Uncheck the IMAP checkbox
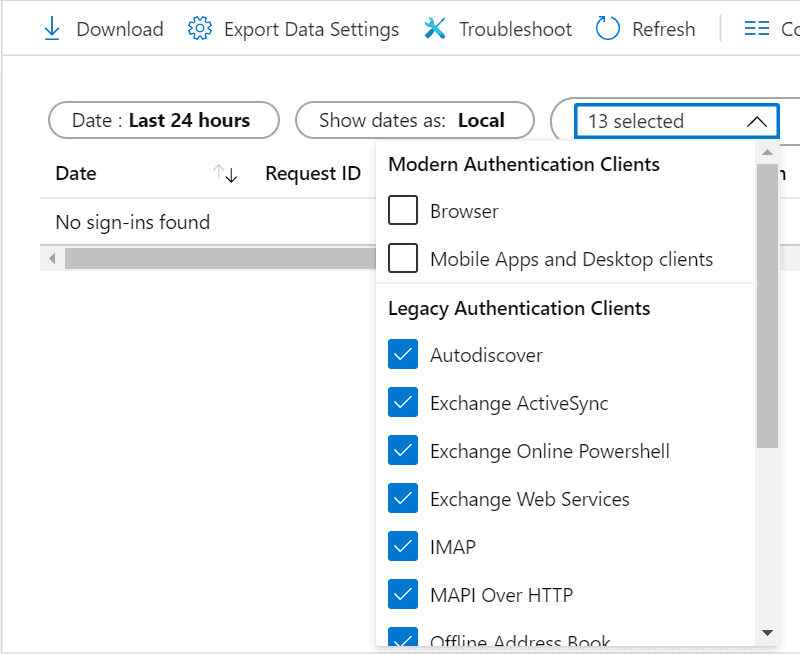Screen dimensions: 800x654 [x=403, y=546]
